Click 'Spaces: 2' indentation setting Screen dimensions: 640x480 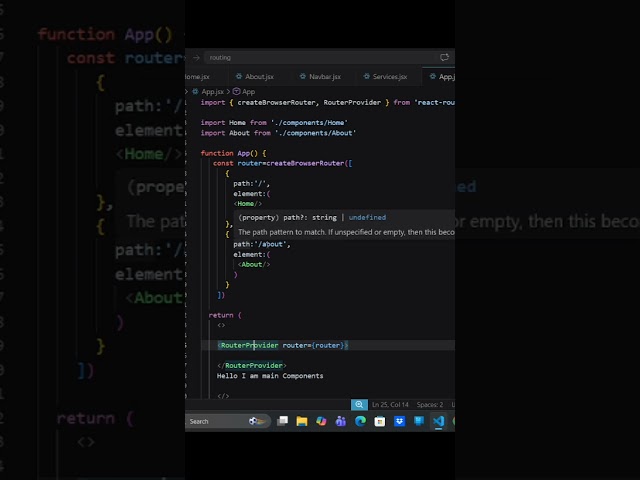point(429,404)
